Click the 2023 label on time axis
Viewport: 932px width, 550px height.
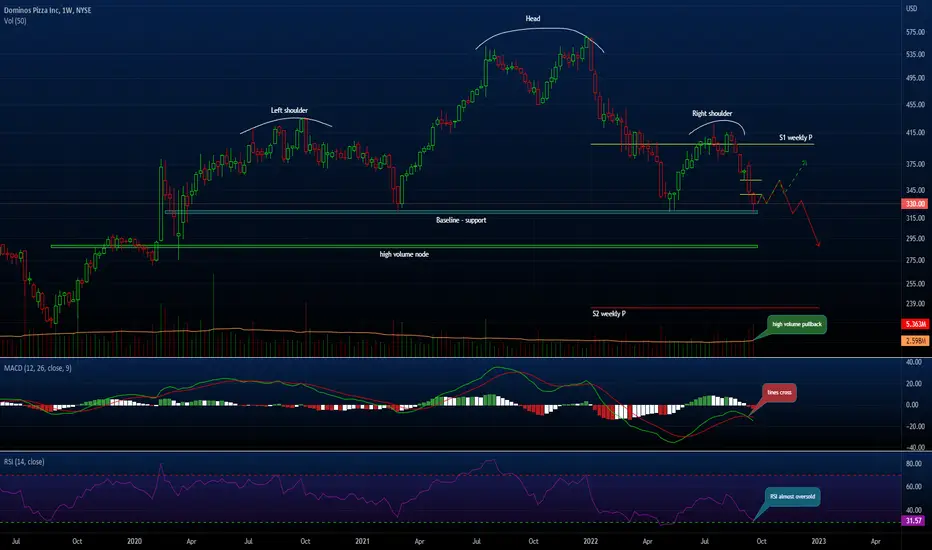coord(818,541)
